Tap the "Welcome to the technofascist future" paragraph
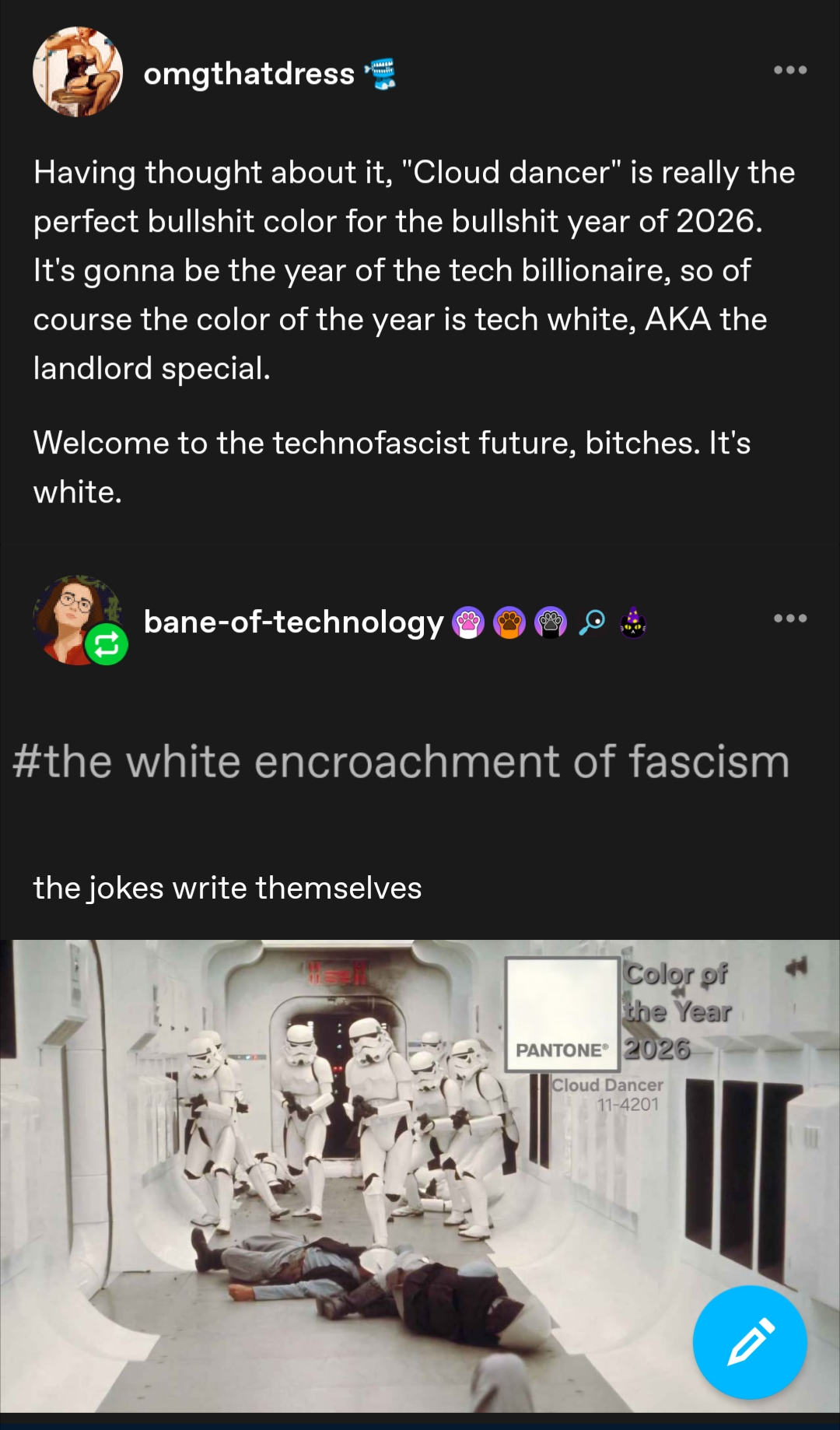Screen dimensions: 840x1430 [x=392, y=467]
